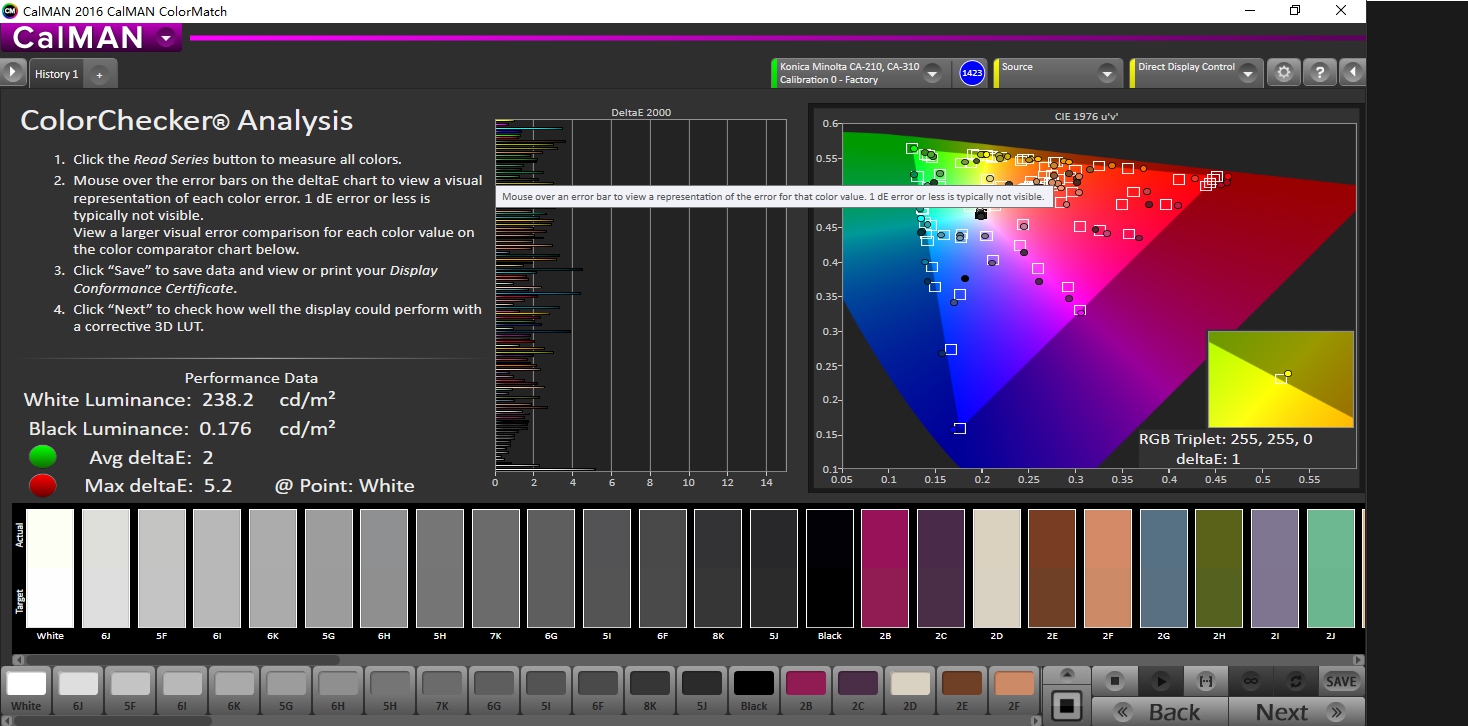
Task: Open the Direct Display Control dropdown
Action: point(1249,74)
